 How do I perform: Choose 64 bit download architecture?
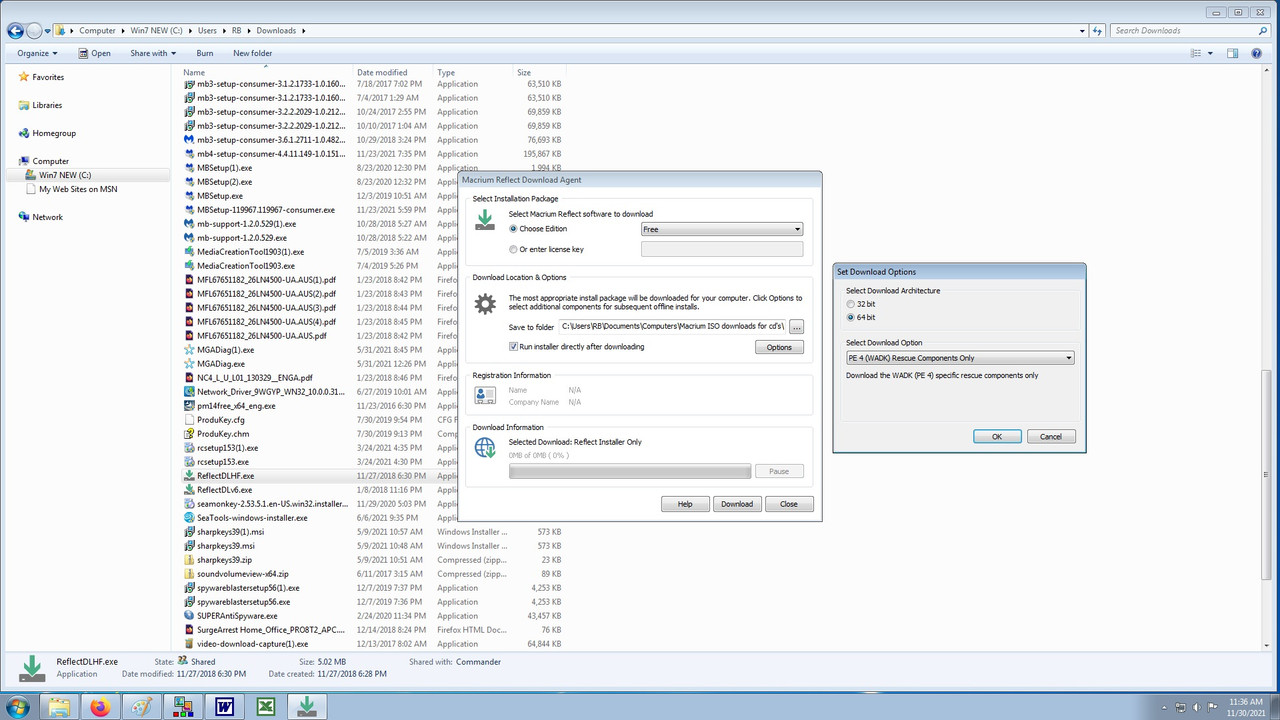(851, 318)
